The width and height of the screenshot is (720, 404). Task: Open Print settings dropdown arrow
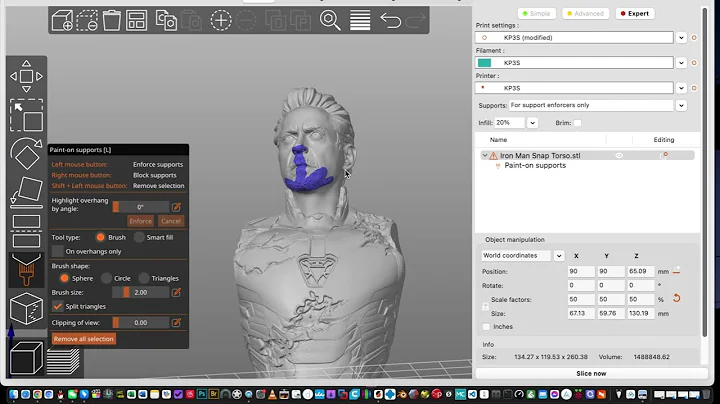681,38
